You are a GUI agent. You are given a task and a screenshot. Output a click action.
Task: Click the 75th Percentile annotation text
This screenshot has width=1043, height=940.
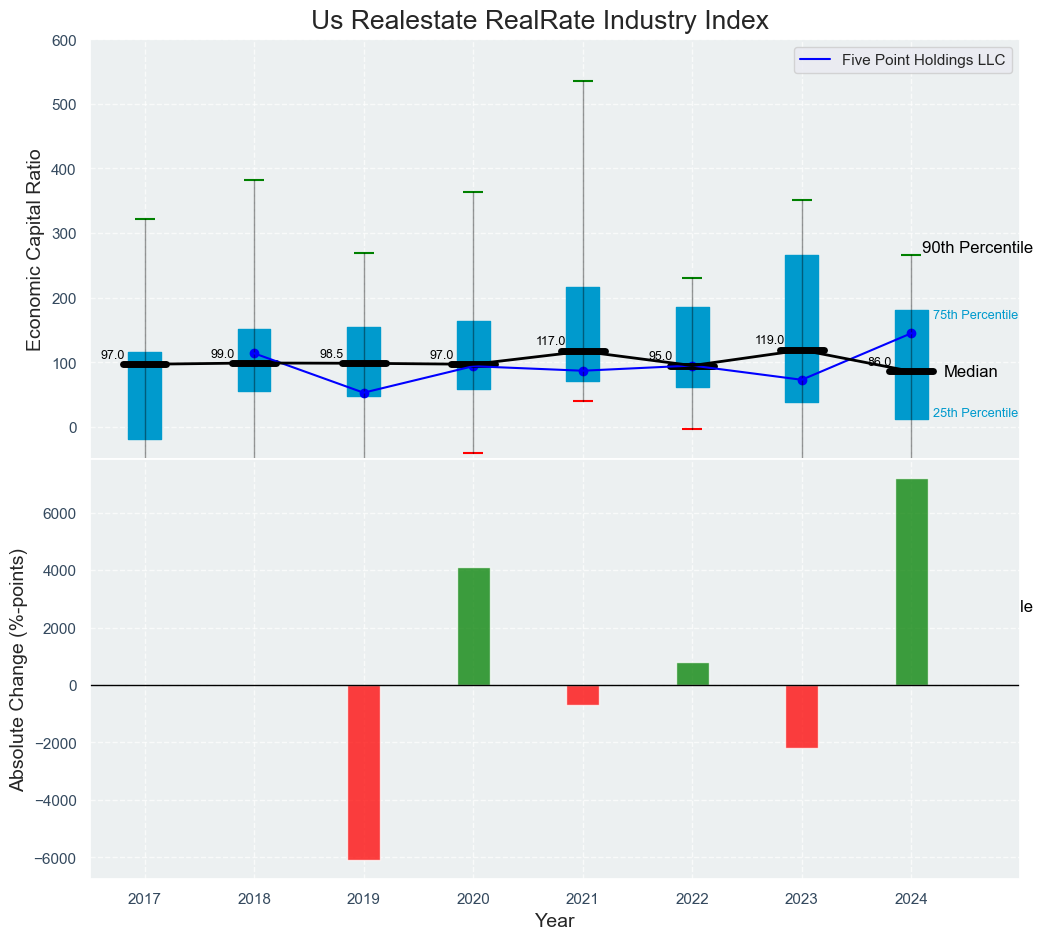tap(975, 316)
